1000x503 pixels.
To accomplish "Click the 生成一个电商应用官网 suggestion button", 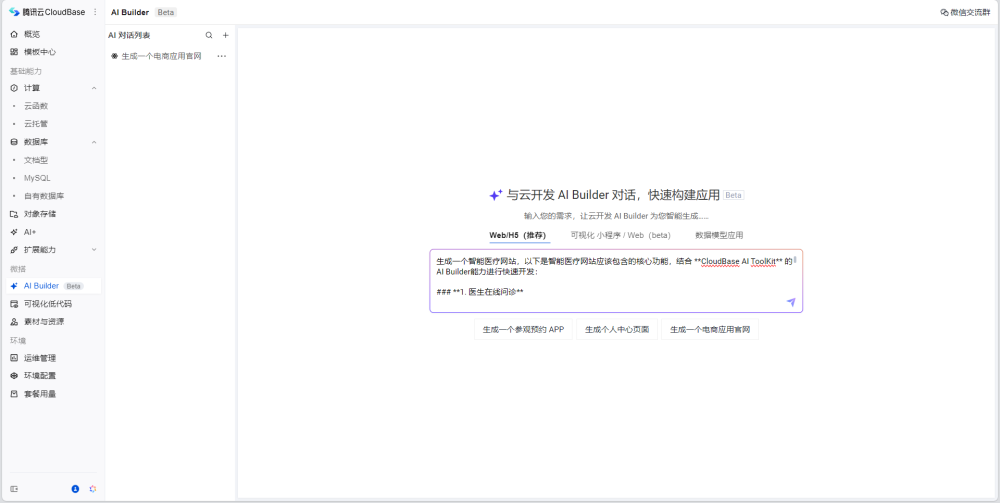I will pyautogui.click(x=710, y=330).
